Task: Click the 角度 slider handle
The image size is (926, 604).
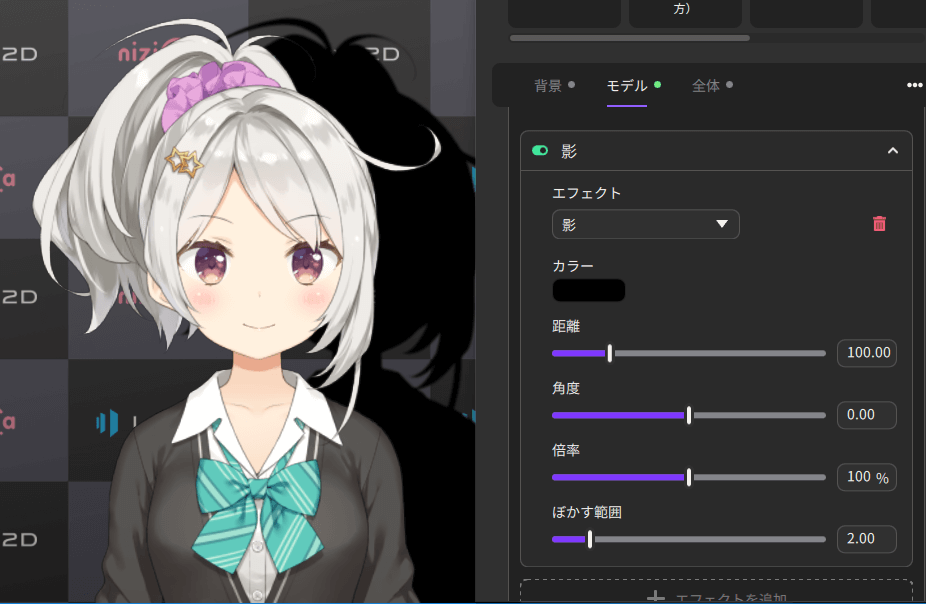Action: pos(689,415)
